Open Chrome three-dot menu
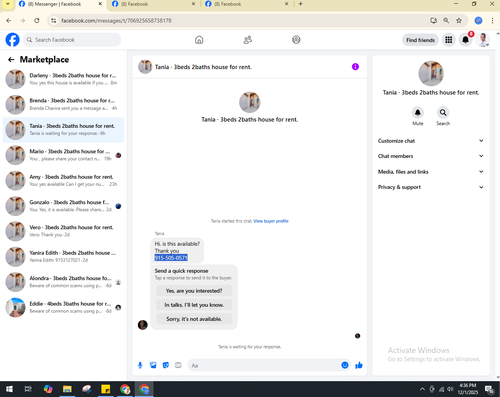 pos(492,21)
